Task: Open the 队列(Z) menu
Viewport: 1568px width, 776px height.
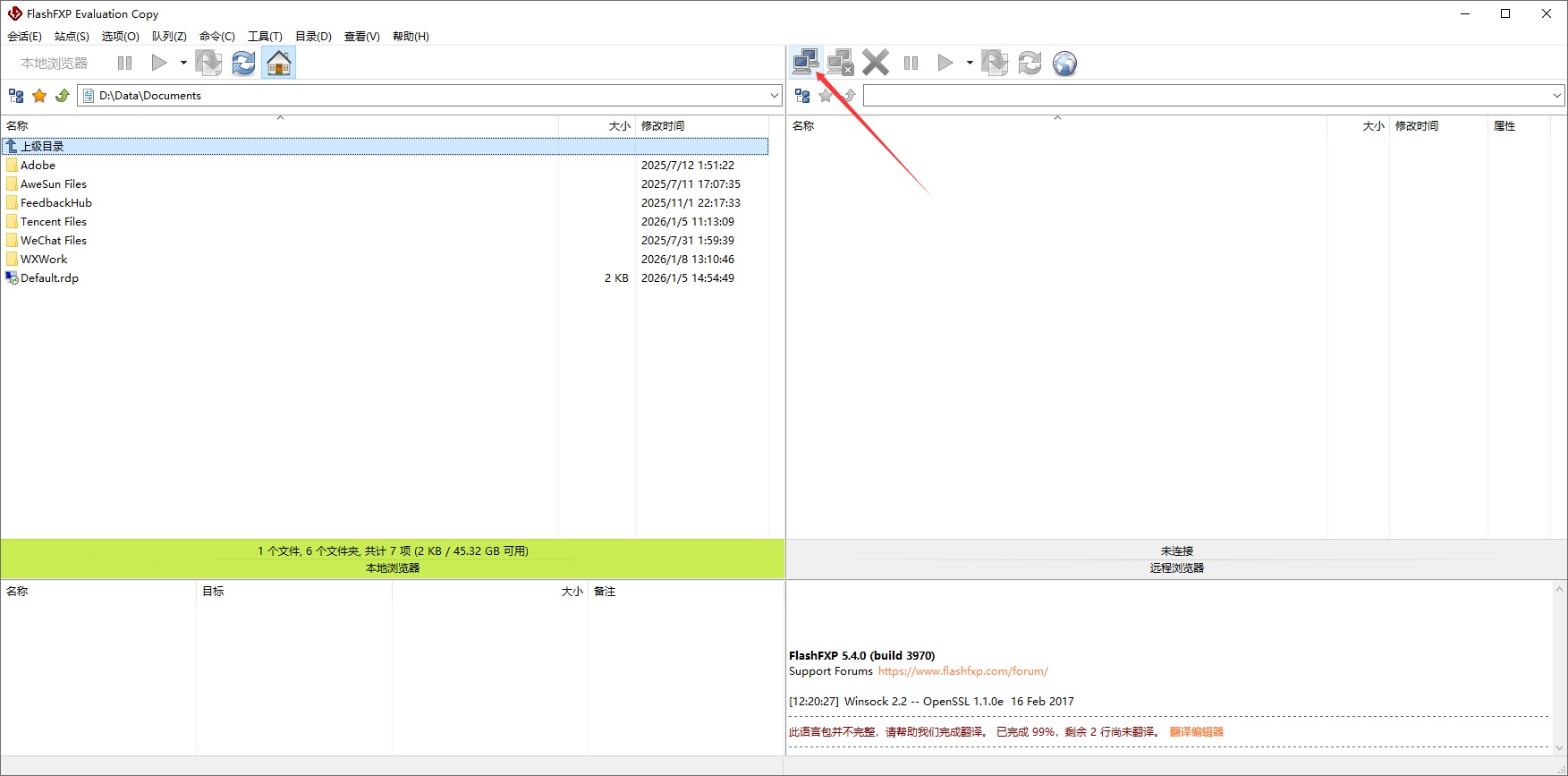Action: 169,37
